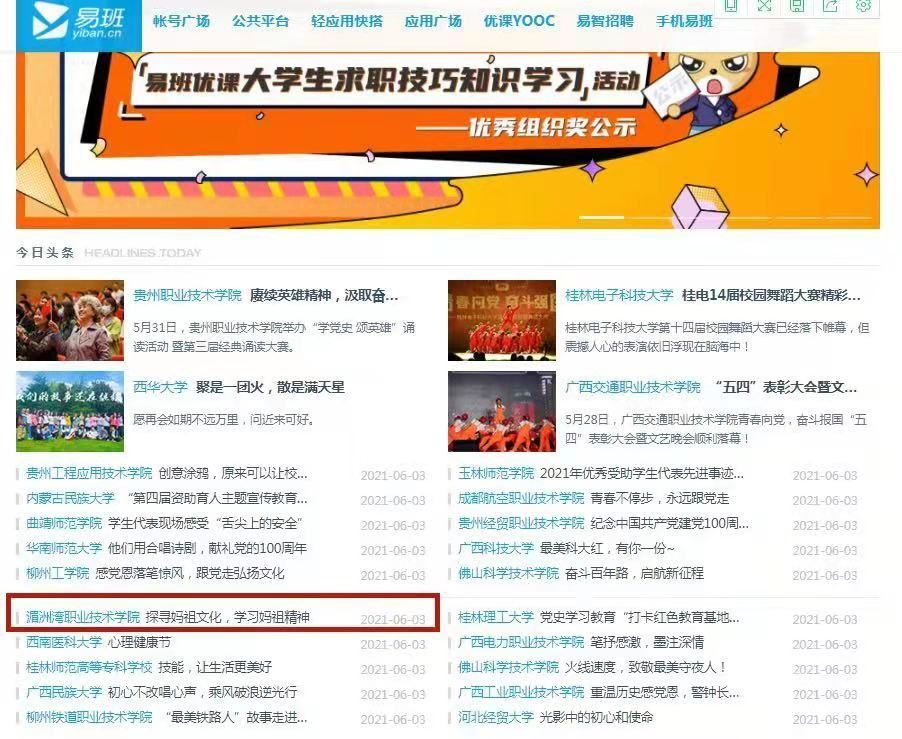Click the 桂林电子科技大学 school link
902x739 pixels.
619,296
